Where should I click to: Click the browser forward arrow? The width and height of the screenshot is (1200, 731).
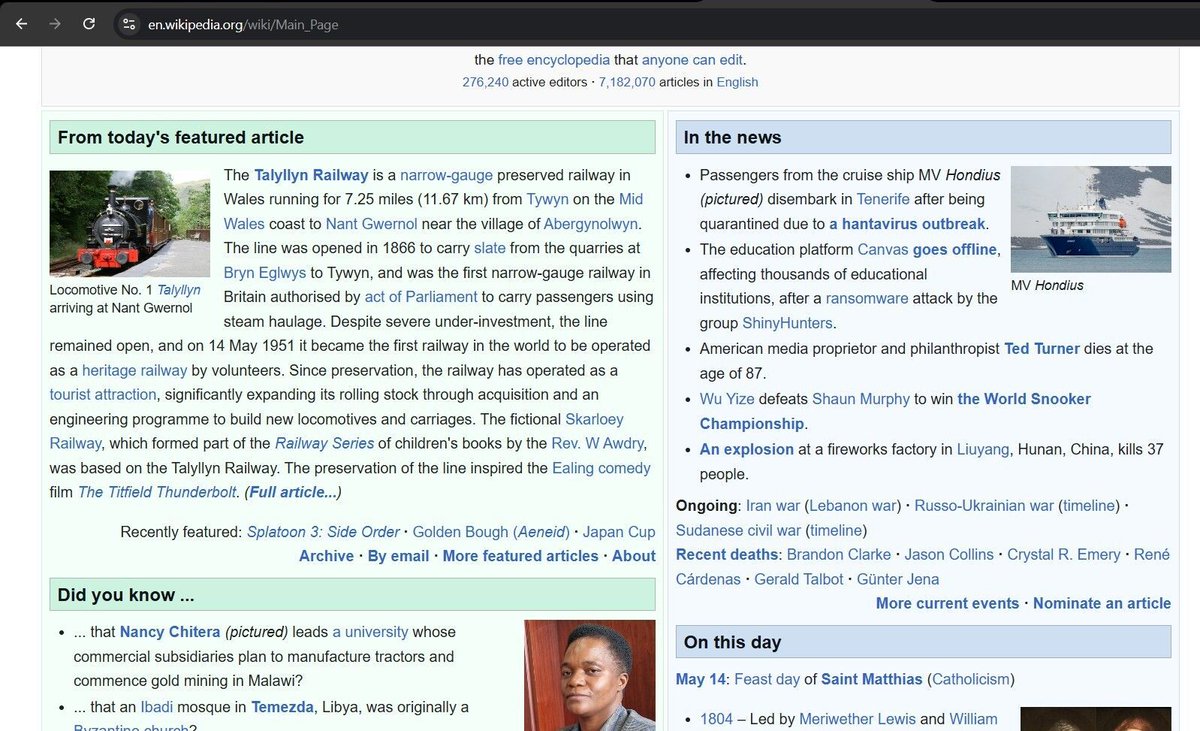54,24
